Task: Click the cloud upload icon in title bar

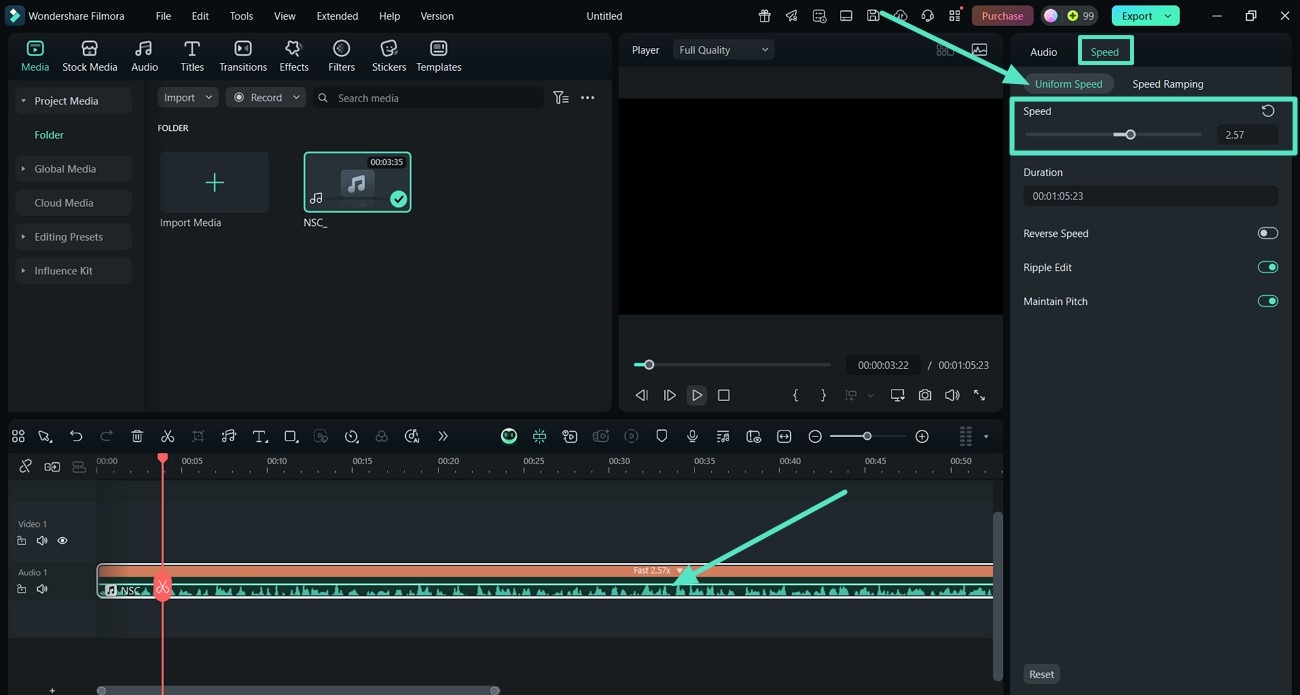Action: pos(900,16)
